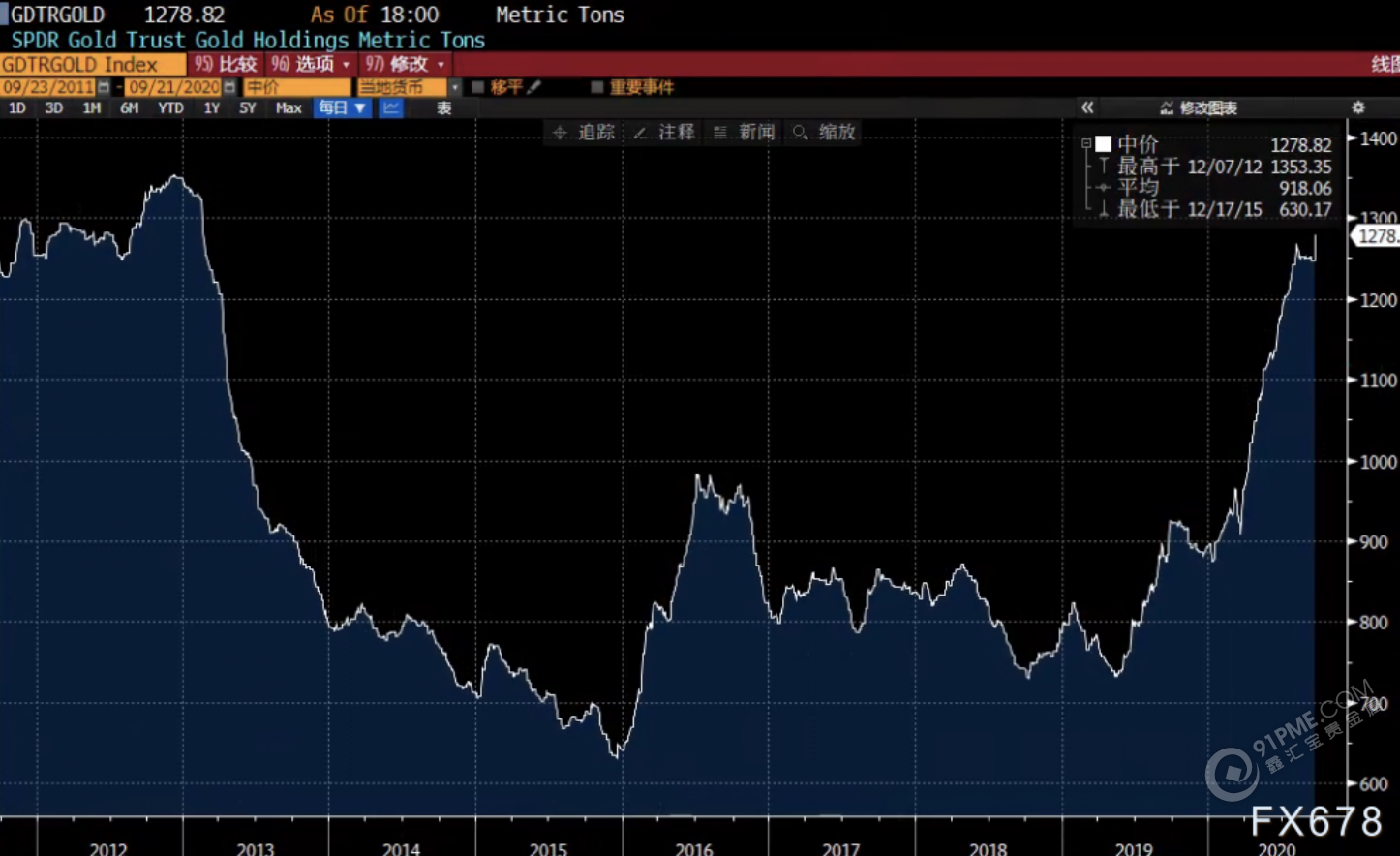Click 95) 比较 compare button
Image resolution: width=1400 pixels, height=856 pixels.
click(x=226, y=64)
